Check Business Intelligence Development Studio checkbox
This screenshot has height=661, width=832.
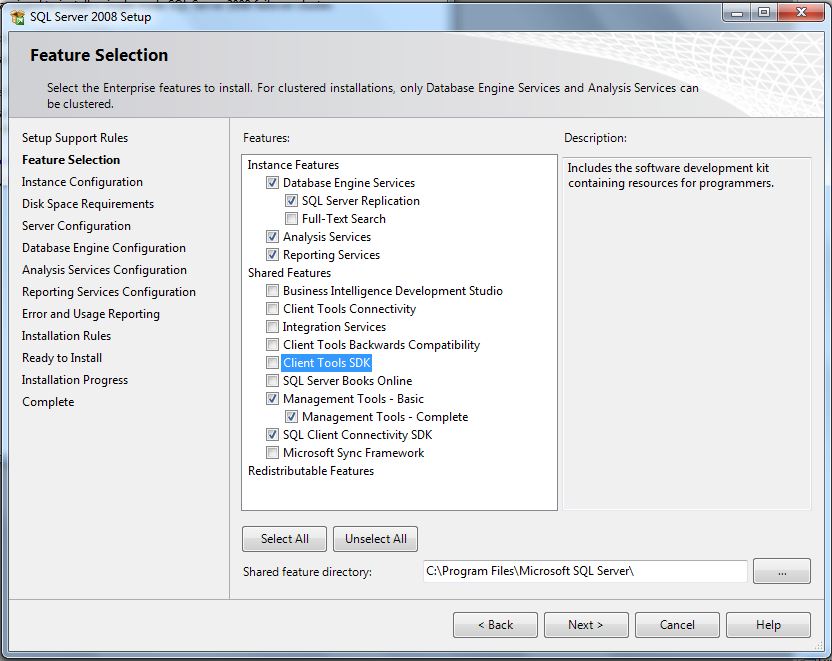click(x=272, y=291)
